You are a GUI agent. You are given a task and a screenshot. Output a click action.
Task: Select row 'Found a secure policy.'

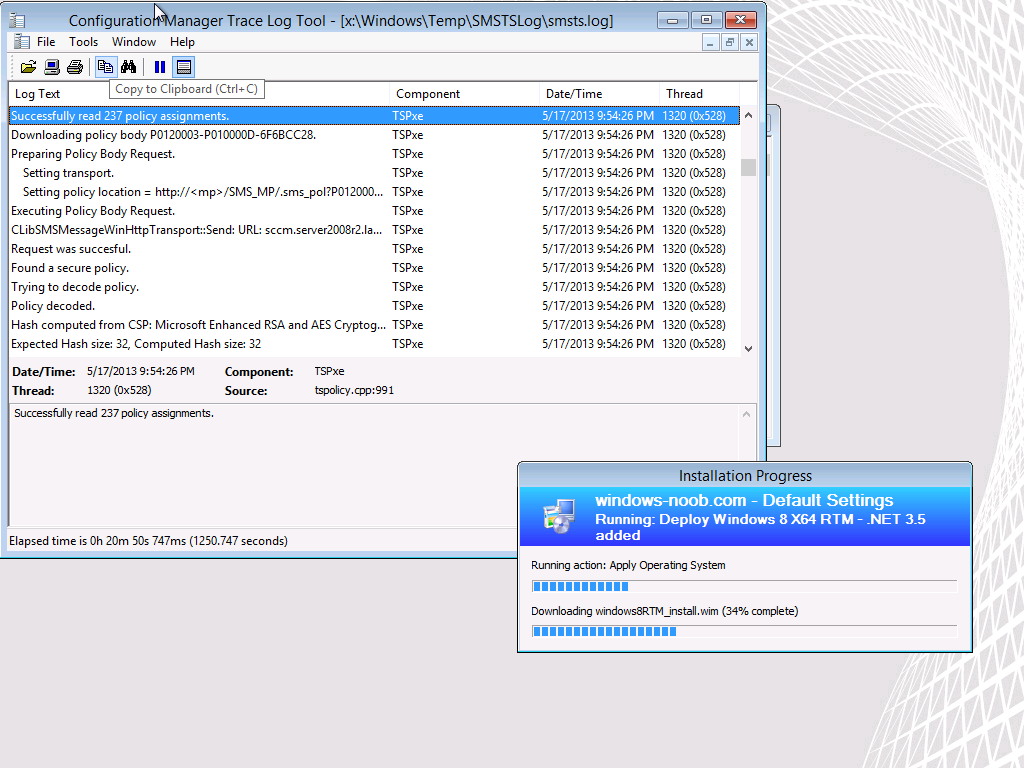pos(374,267)
